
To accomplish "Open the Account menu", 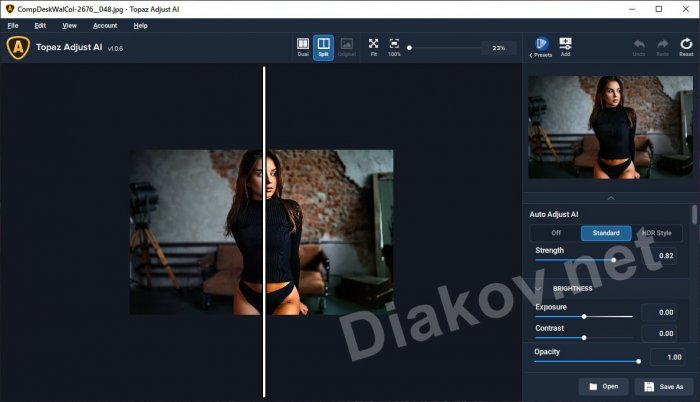I will click(x=105, y=25).
